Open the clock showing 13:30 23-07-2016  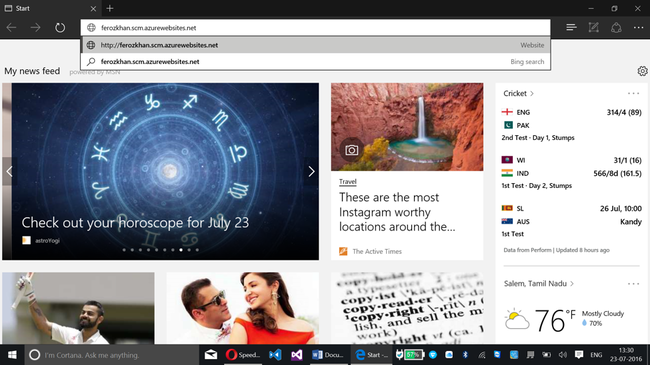click(626, 355)
